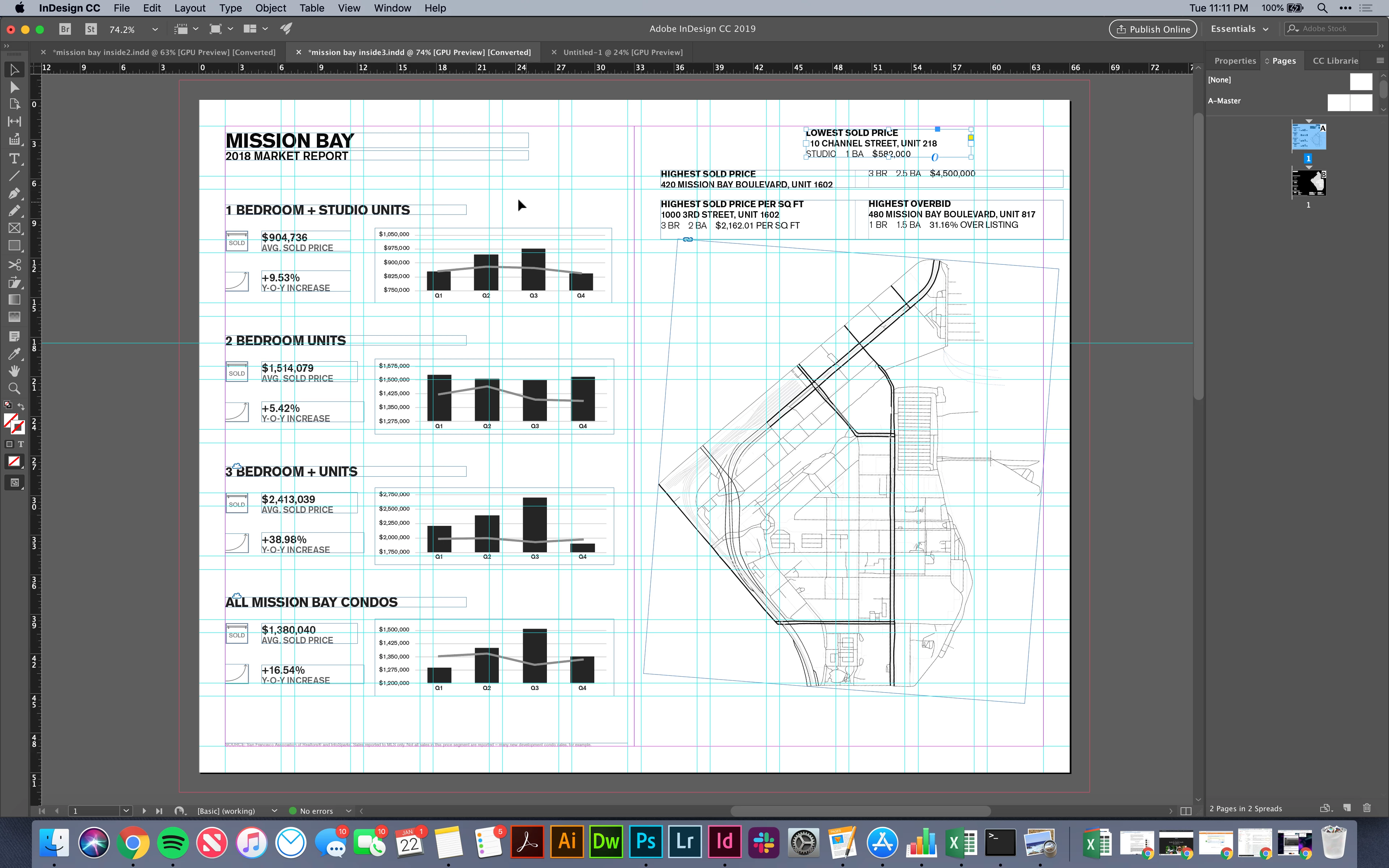The height and width of the screenshot is (868, 1389).
Task: Toggle split layout view button
Action: [x=1186, y=810]
